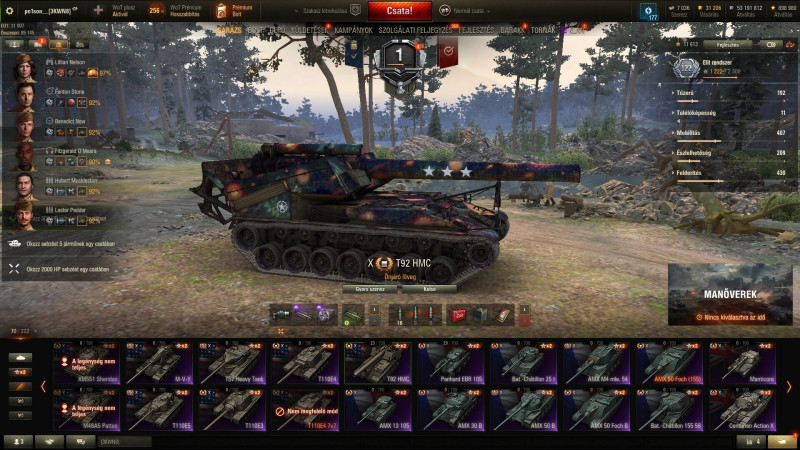The image size is (800, 450).
Task: Open the settings gear menu
Action: (9, 11)
